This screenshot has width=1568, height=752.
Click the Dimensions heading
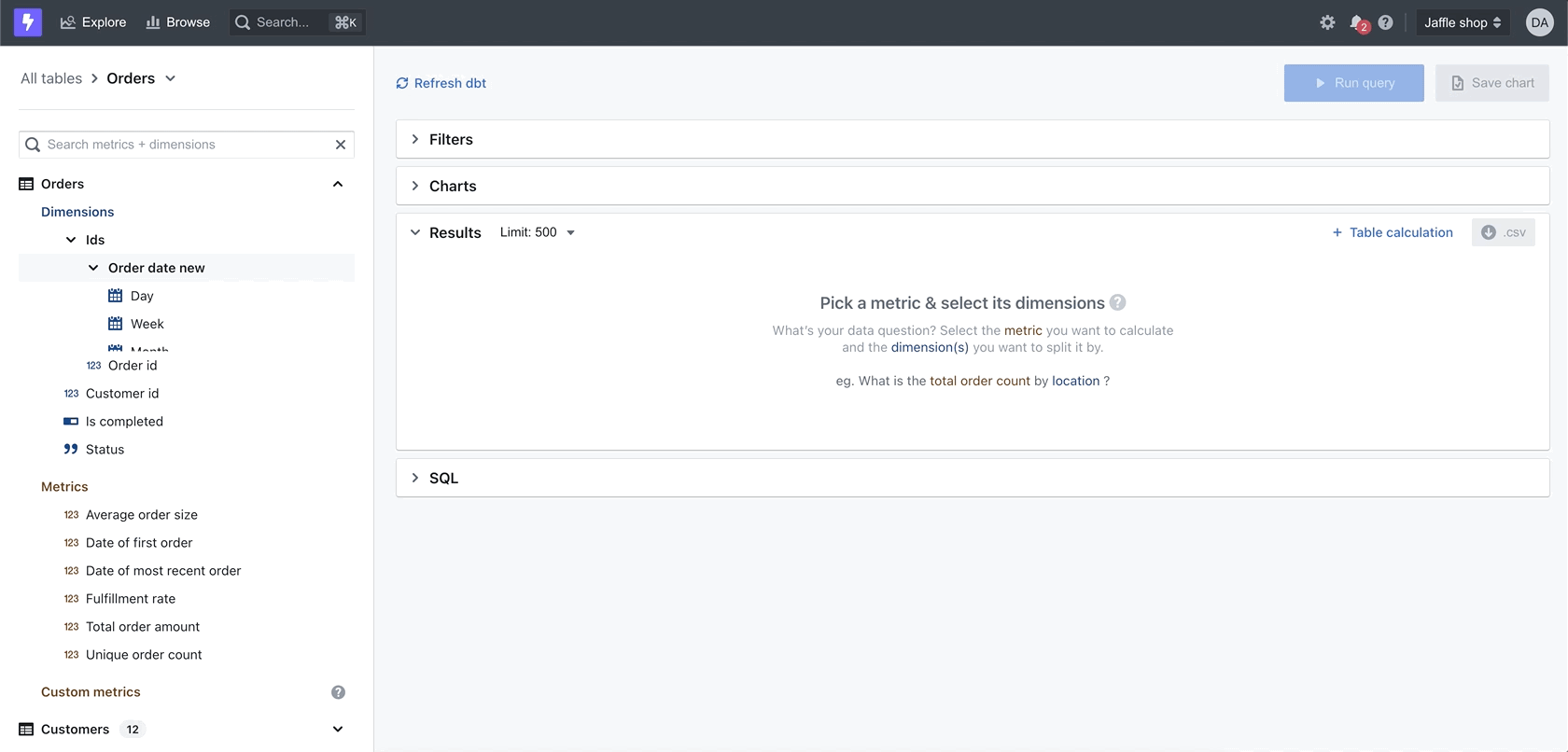click(77, 212)
